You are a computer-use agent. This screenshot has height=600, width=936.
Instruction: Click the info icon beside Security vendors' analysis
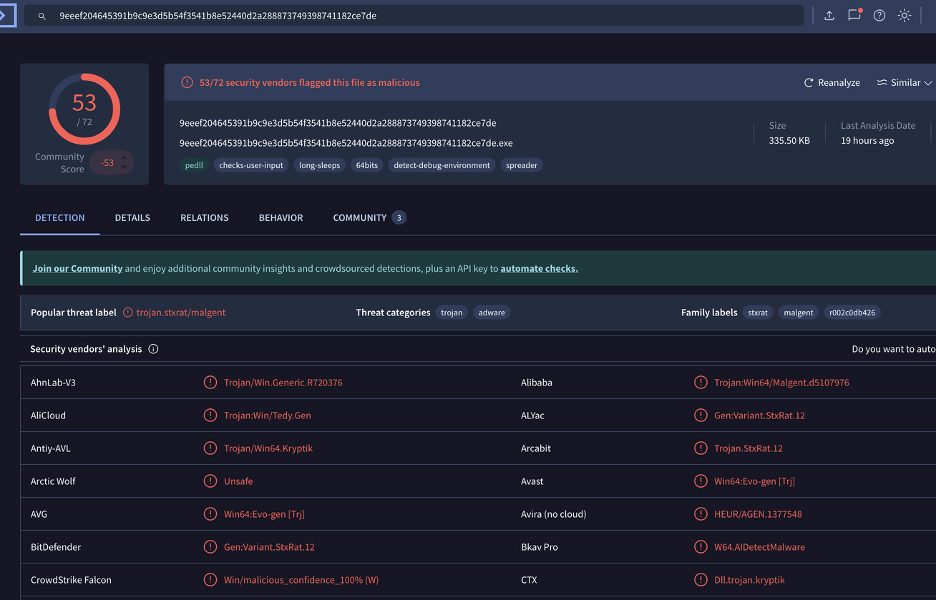point(153,349)
